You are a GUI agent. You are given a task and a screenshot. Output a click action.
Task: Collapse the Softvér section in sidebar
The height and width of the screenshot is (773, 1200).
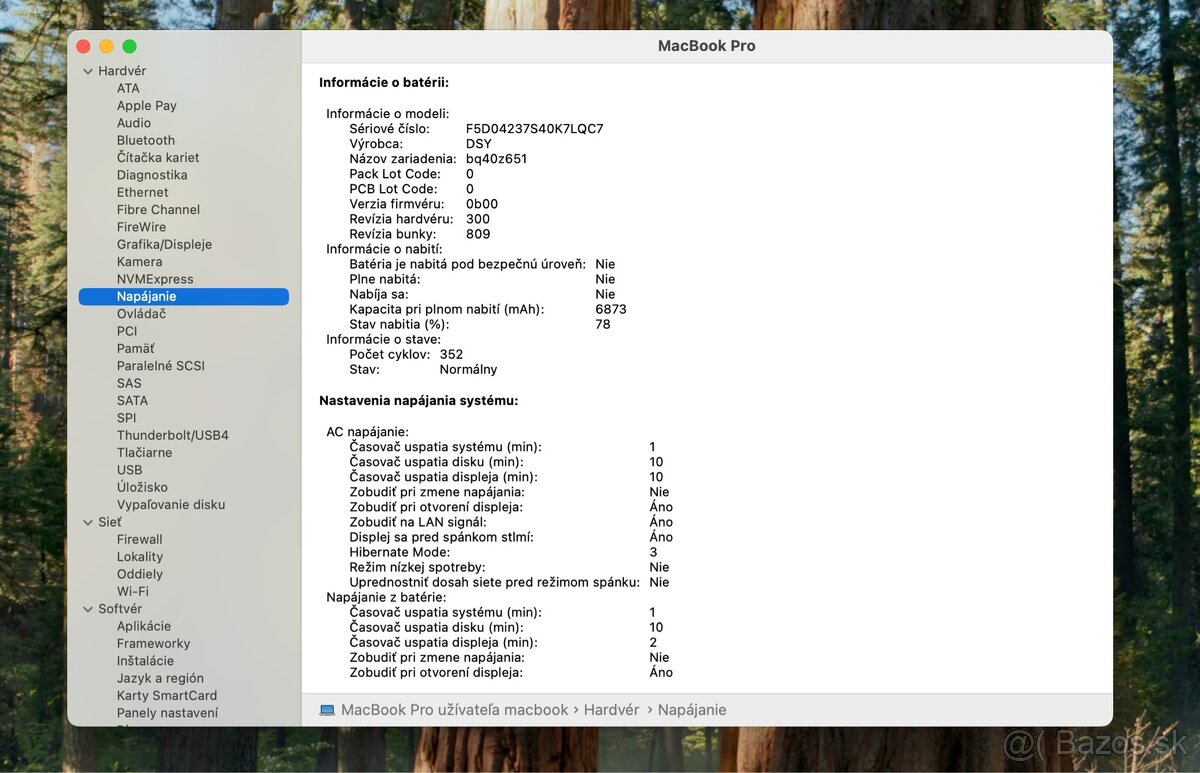pyautogui.click(x=88, y=609)
